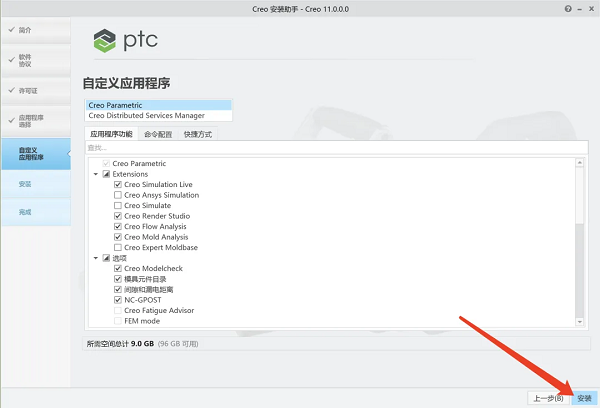Viewport: 600px width, 408px height.
Task: Uncheck Creo Mold Analysis
Action: pos(118,237)
